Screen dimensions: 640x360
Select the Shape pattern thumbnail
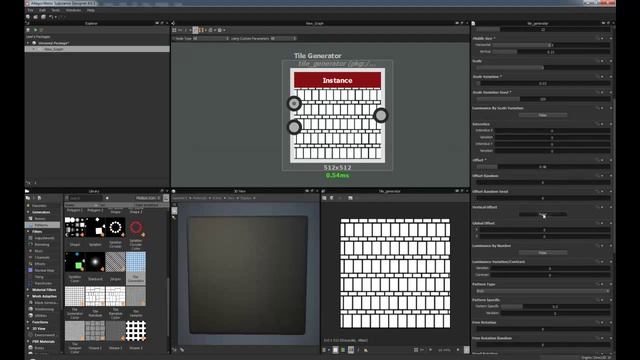click(x=75, y=227)
